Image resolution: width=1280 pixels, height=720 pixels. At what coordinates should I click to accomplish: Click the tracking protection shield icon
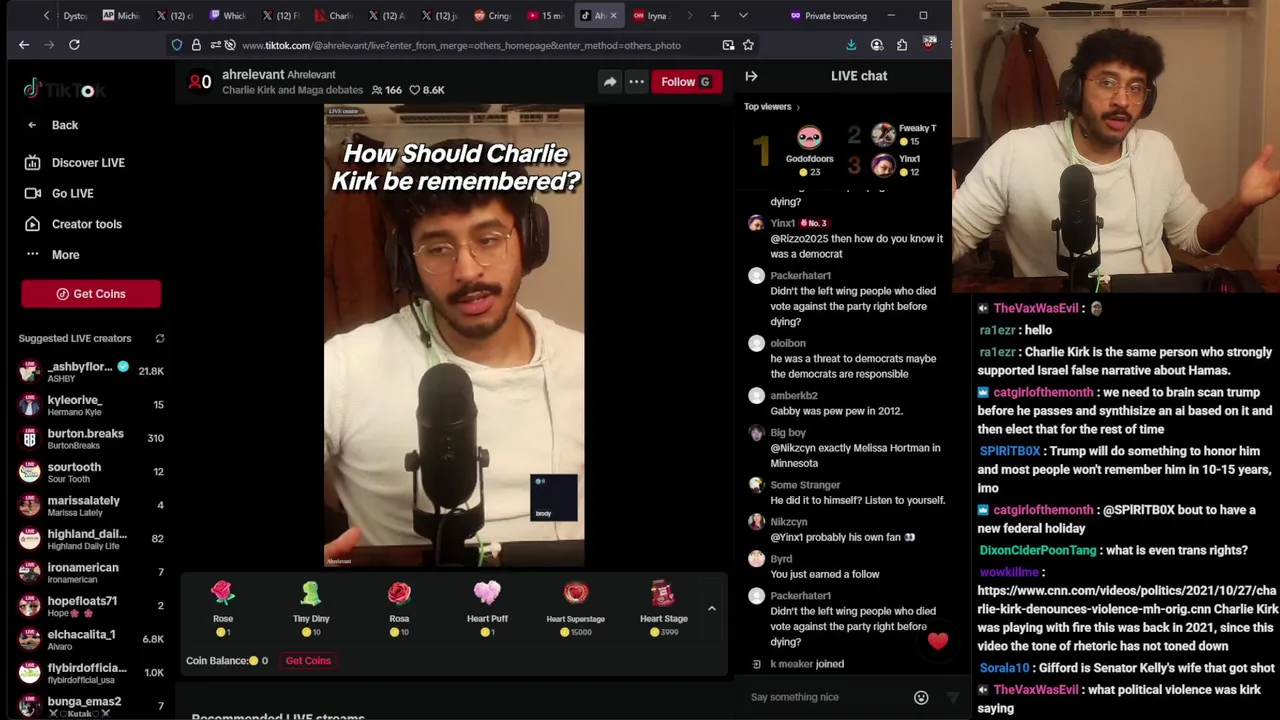click(x=177, y=45)
